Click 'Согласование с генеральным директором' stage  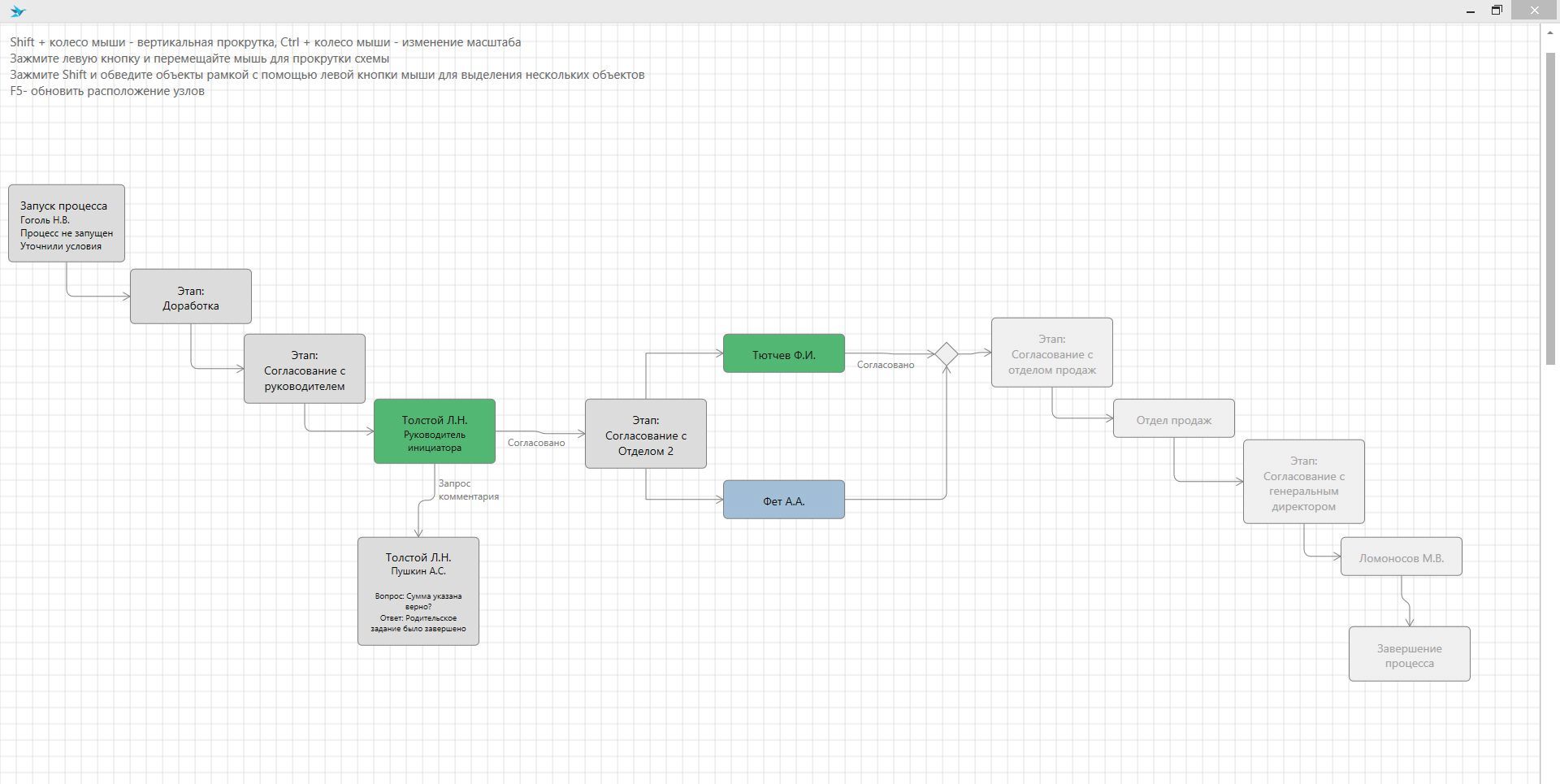point(1304,483)
